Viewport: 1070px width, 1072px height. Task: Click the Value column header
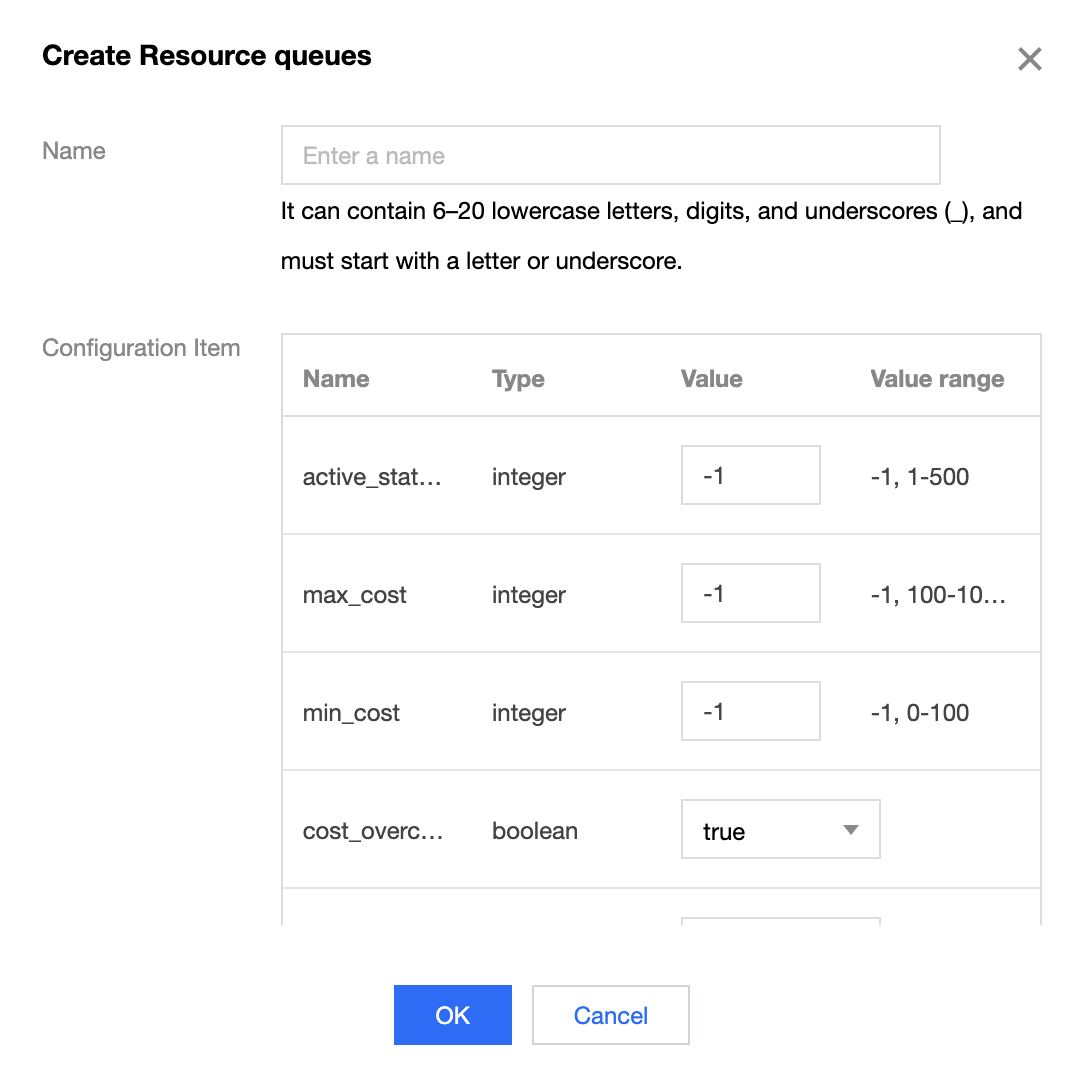(711, 379)
